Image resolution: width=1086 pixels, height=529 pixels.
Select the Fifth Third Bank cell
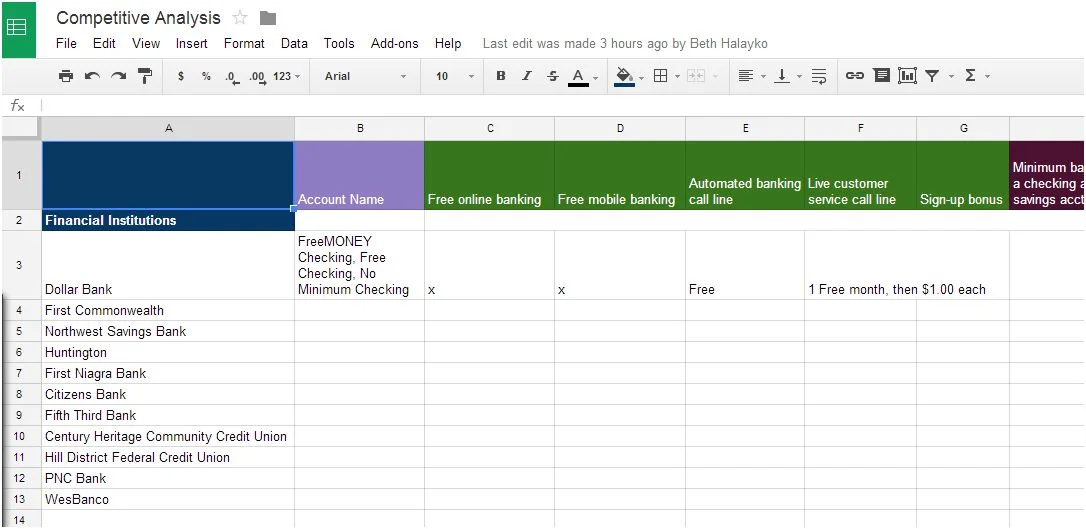[x=168, y=415]
